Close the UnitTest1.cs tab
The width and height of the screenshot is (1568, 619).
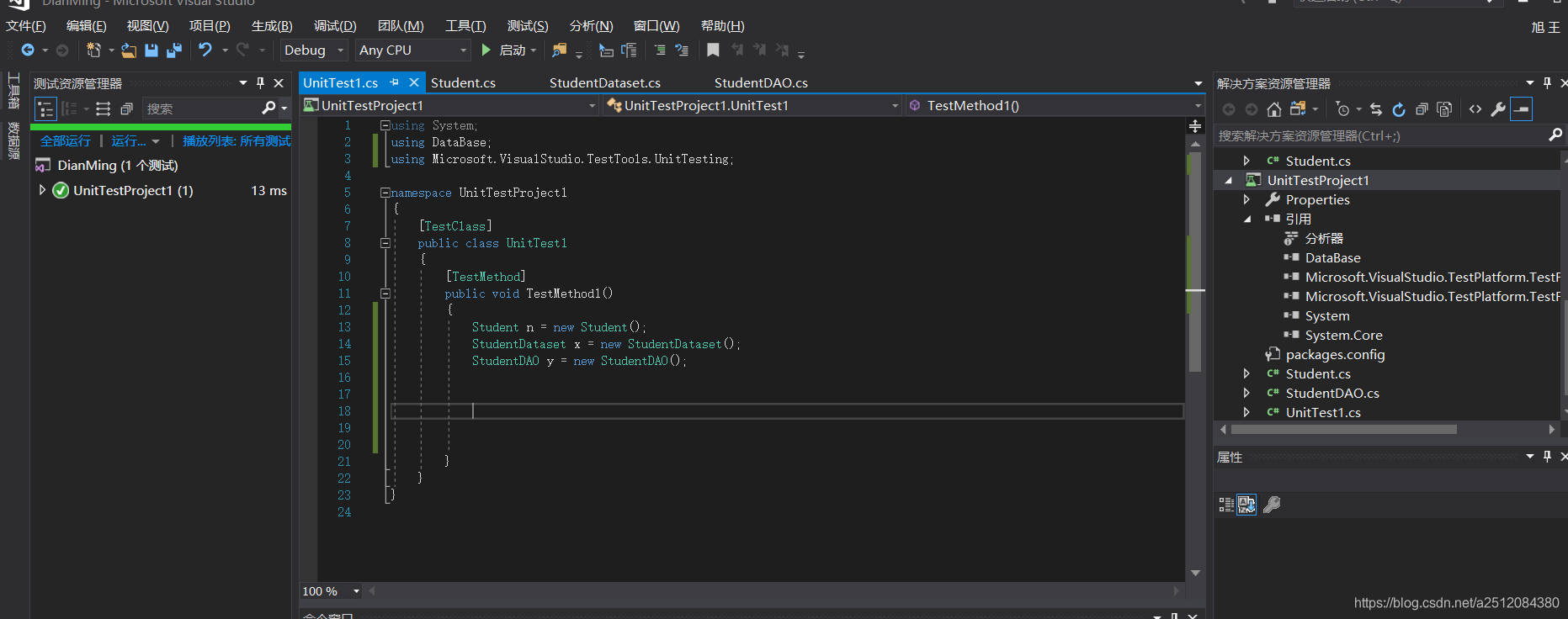pos(414,82)
